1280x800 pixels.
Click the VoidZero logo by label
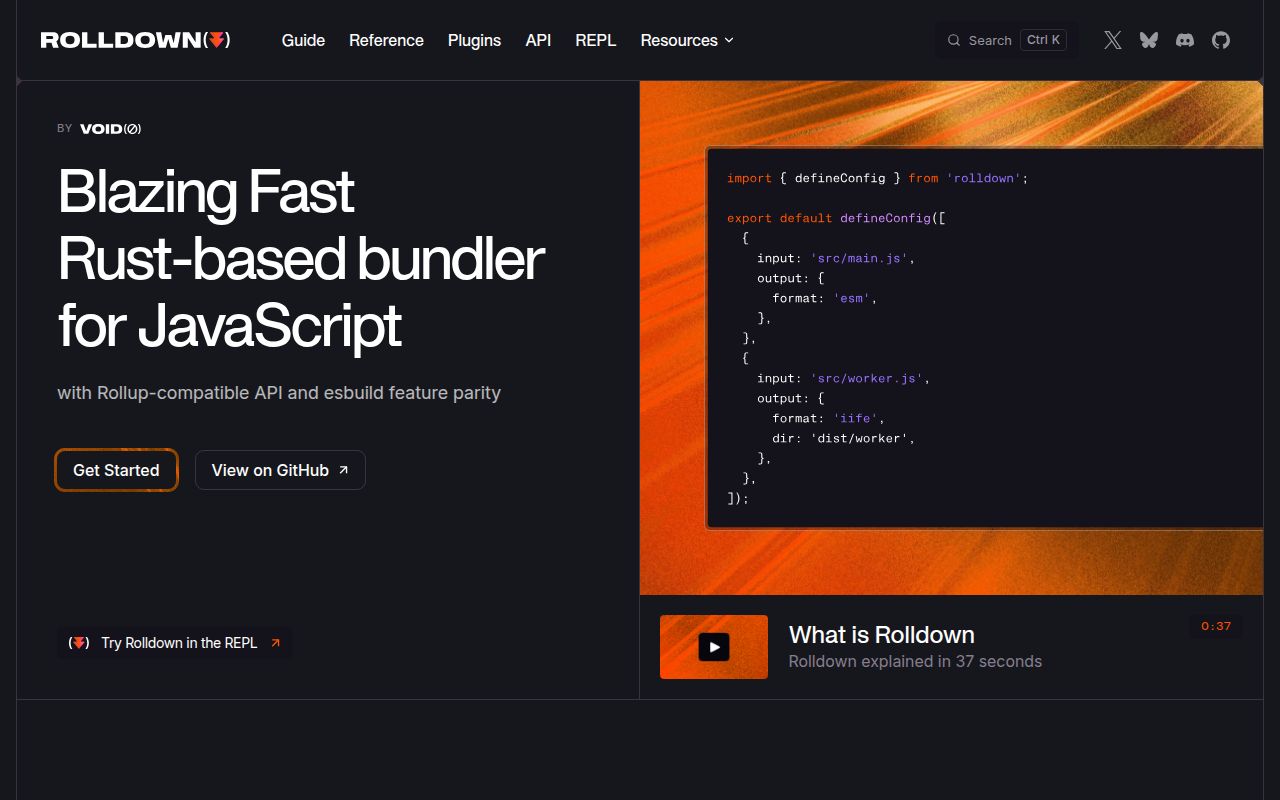(110, 128)
